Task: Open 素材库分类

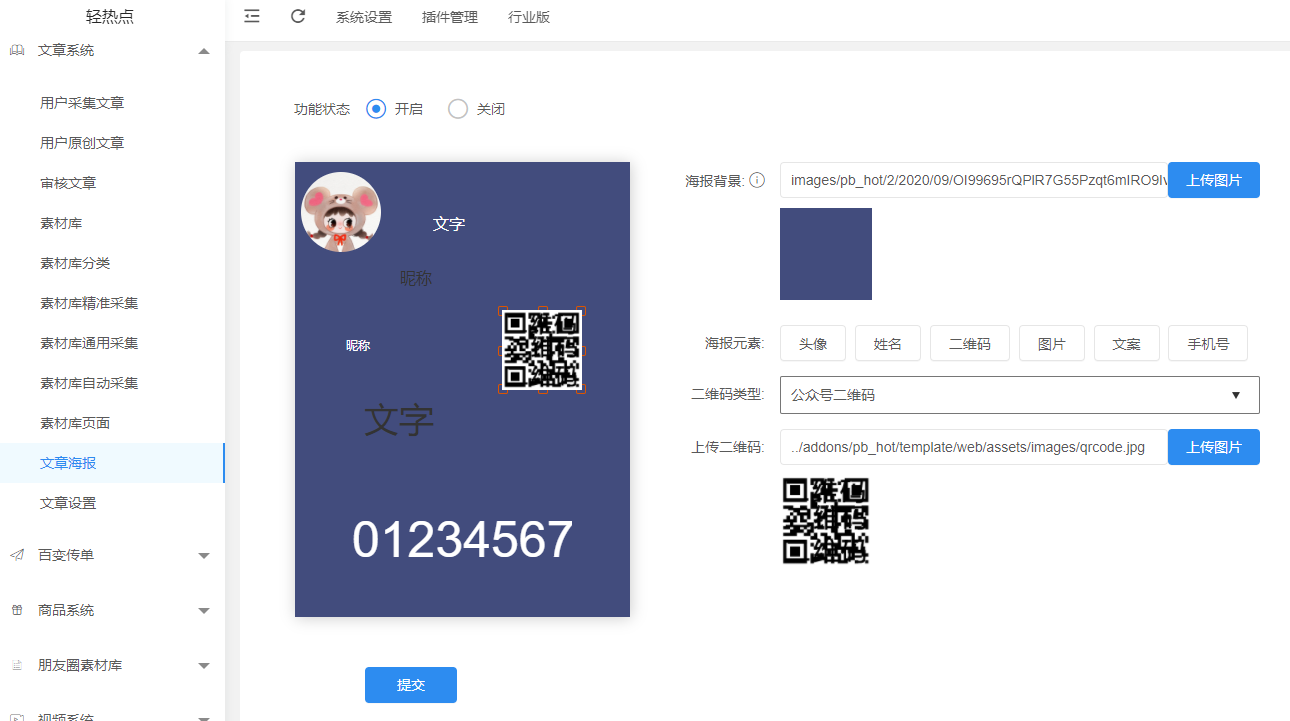Action: 75,263
